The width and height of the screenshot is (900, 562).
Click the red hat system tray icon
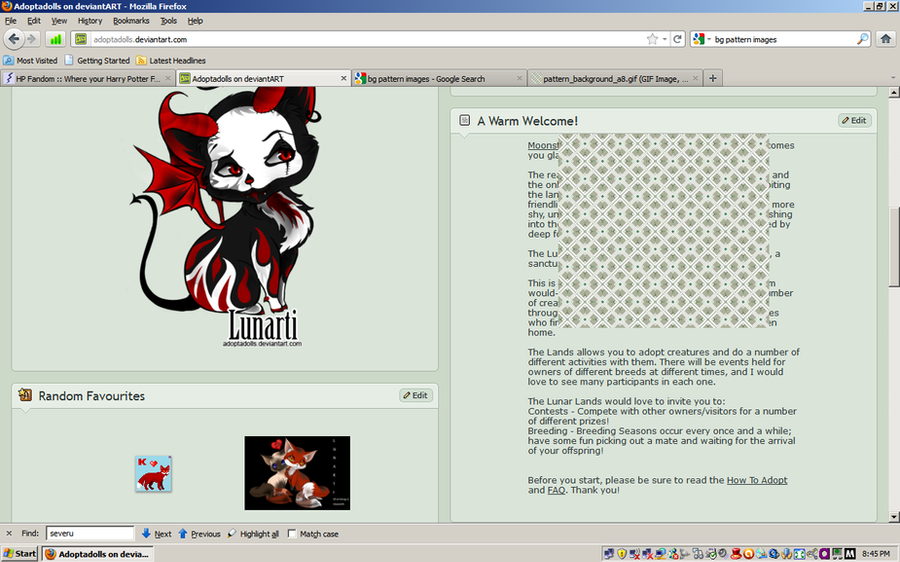(x=736, y=553)
